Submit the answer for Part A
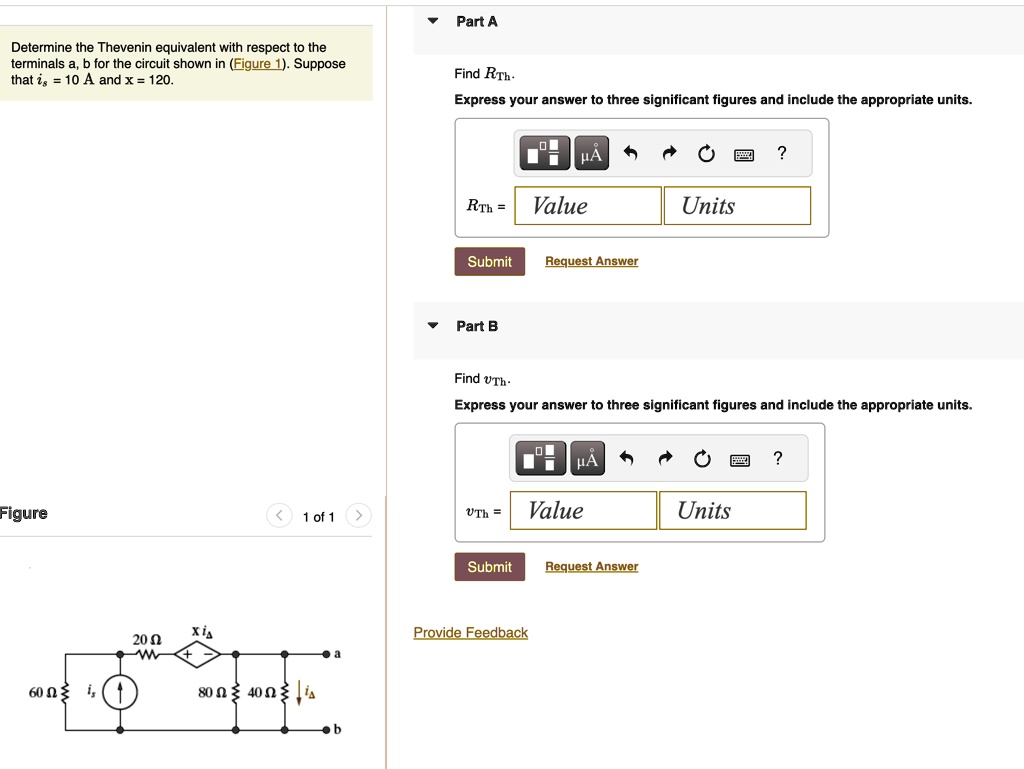1024x769 pixels. click(489, 261)
